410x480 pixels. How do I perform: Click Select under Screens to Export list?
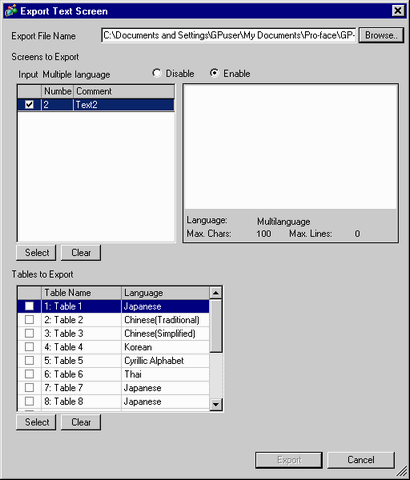click(x=36, y=253)
